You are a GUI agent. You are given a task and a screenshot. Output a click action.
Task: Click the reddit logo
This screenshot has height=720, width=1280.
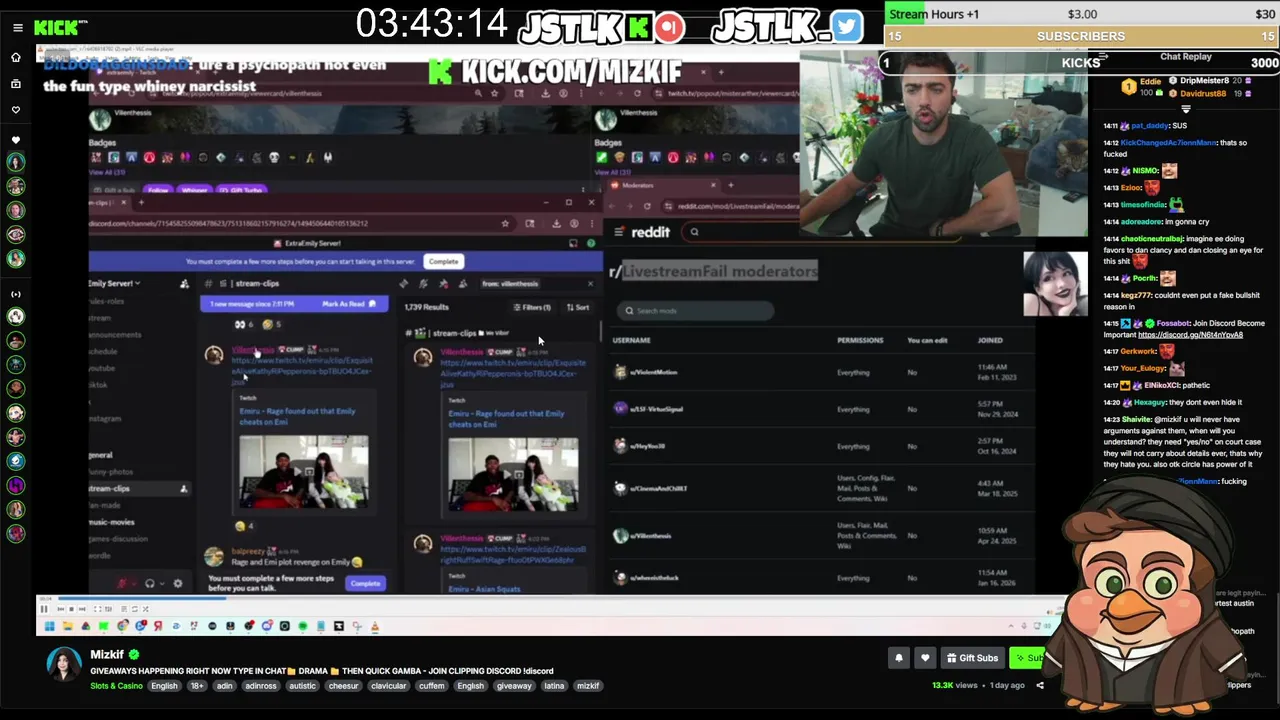pos(650,232)
